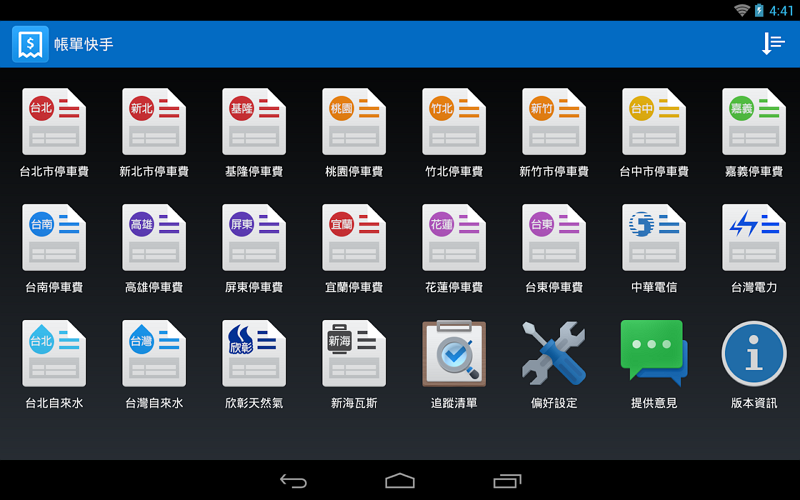Tap 提供意見 feedback chat icon
The width and height of the screenshot is (800, 500).
(x=654, y=354)
